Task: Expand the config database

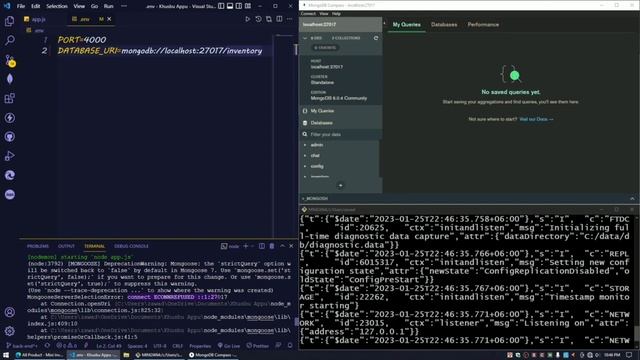Action: [x=305, y=166]
